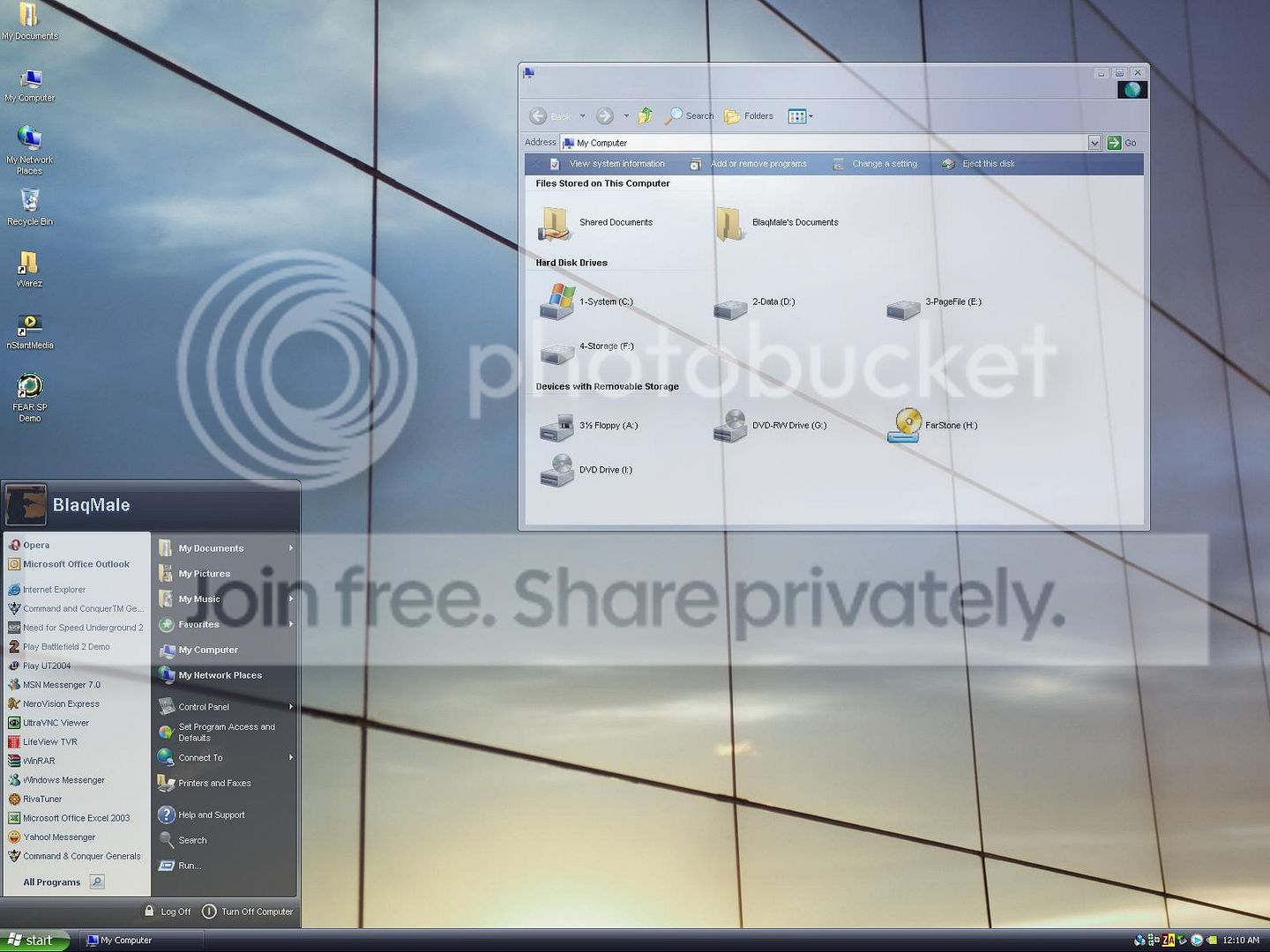Select My Computer taskbar button
The image size is (1270, 952).
141,941
